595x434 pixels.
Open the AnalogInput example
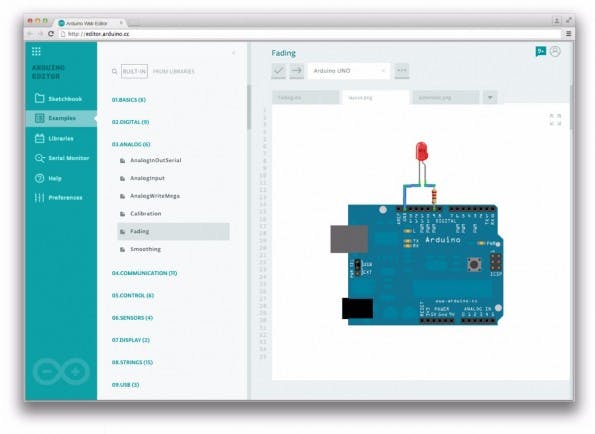tap(147, 178)
